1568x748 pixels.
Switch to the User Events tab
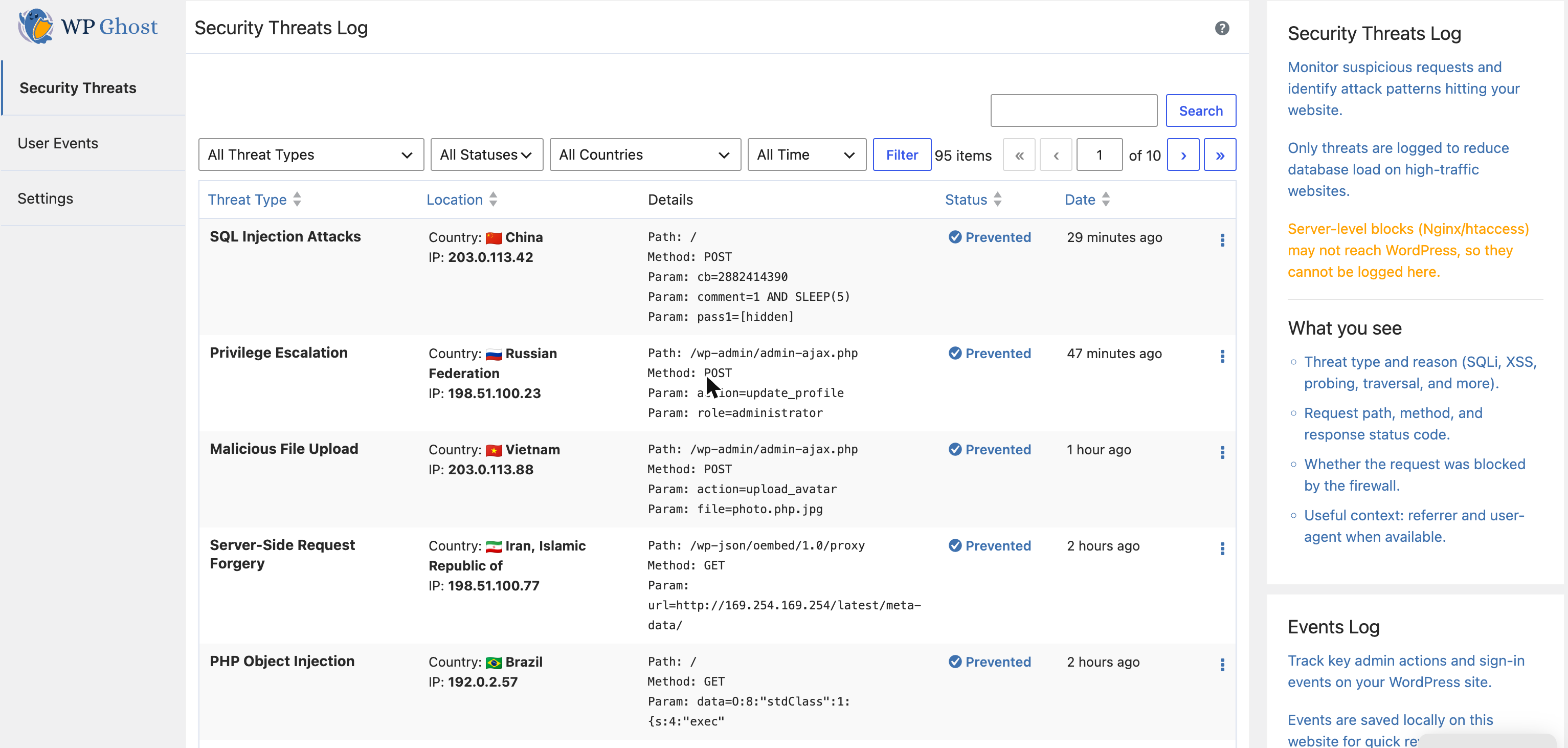click(93, 143)
